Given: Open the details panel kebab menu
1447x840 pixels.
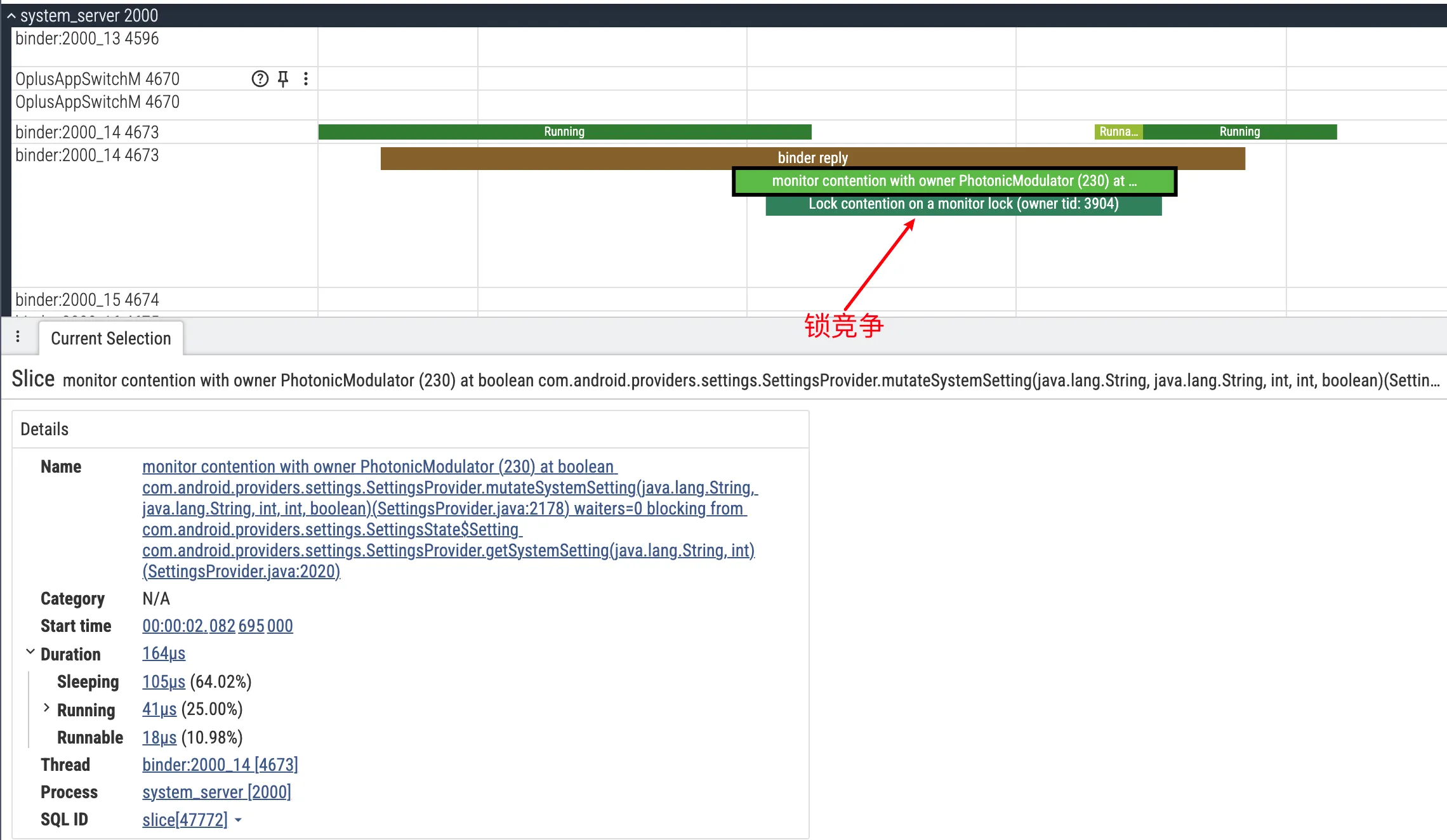Looking at the screenshot, I should click(x=18, y=337).
